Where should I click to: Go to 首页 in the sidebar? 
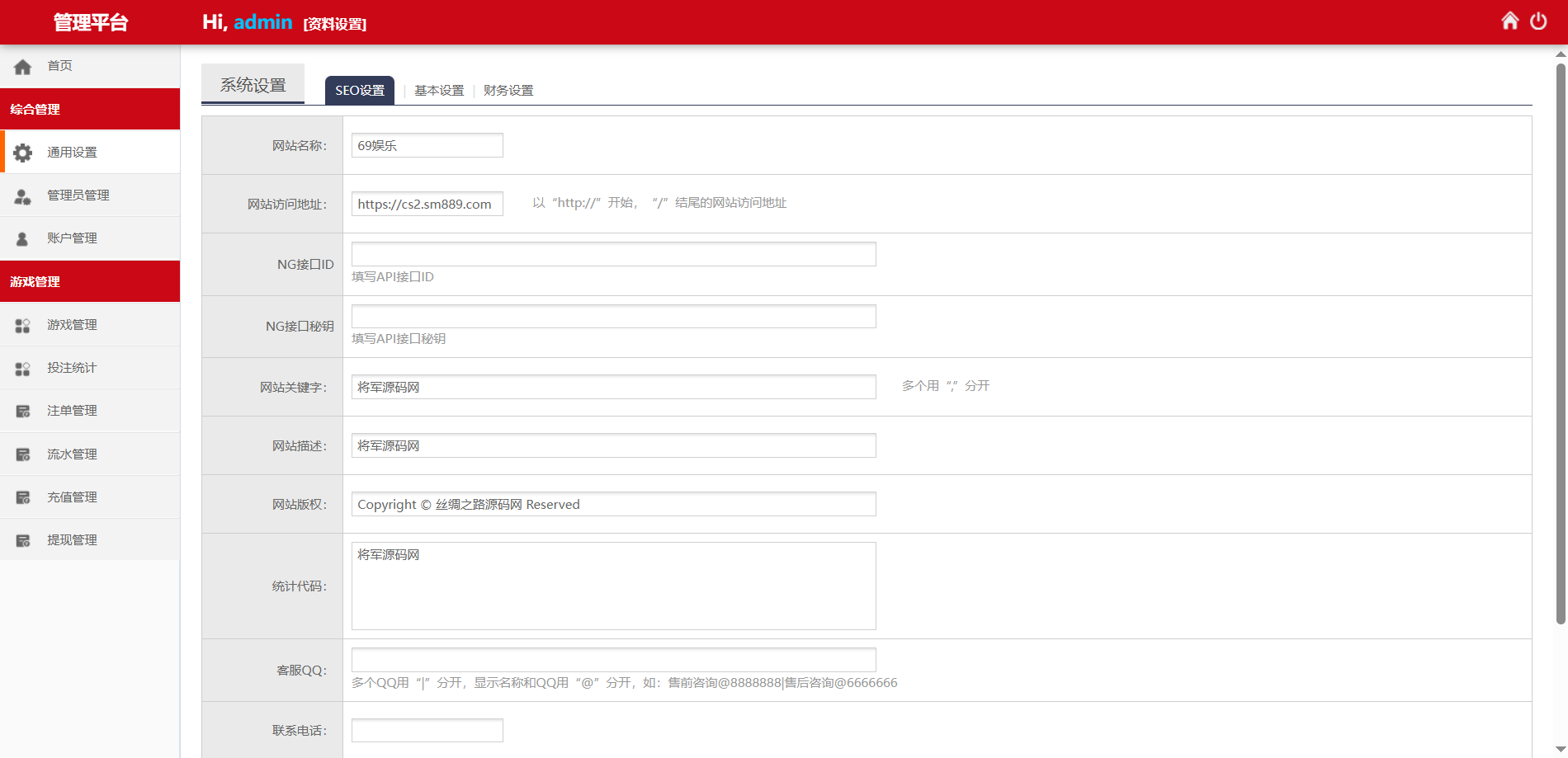59,66
